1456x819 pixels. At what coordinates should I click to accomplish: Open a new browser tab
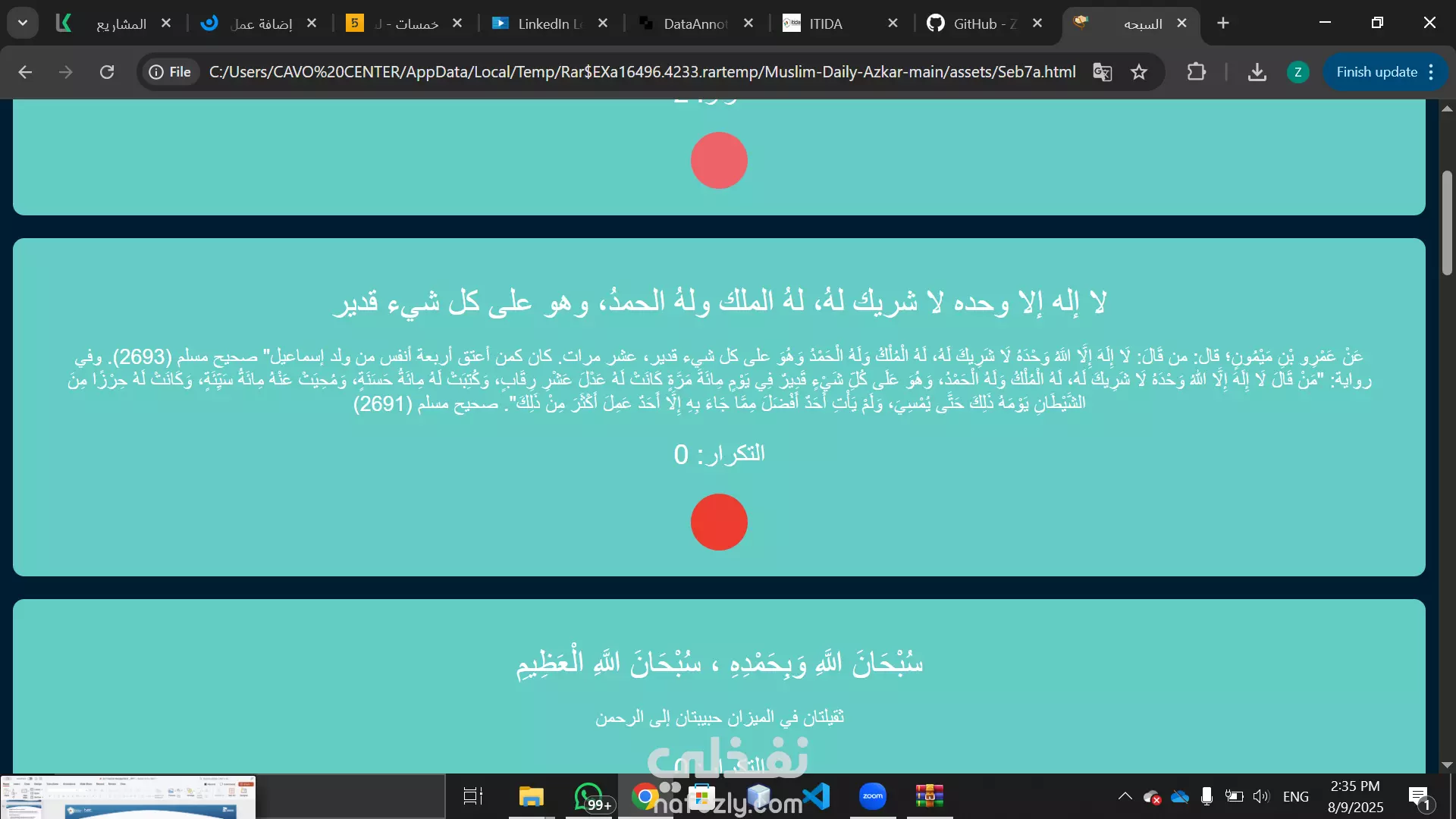click(x=1223, y=24)
